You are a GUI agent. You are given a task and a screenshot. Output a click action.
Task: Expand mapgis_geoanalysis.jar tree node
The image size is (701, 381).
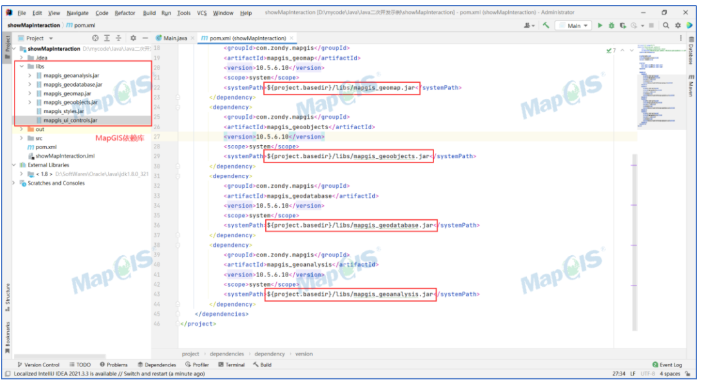pos(30,76)
